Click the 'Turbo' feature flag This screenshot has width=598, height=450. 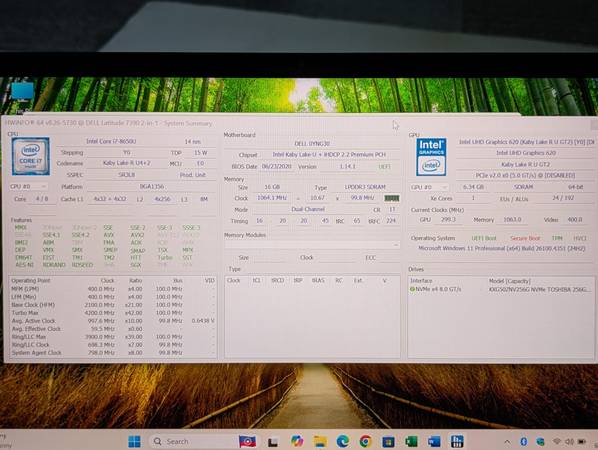[x=165, y=257]
